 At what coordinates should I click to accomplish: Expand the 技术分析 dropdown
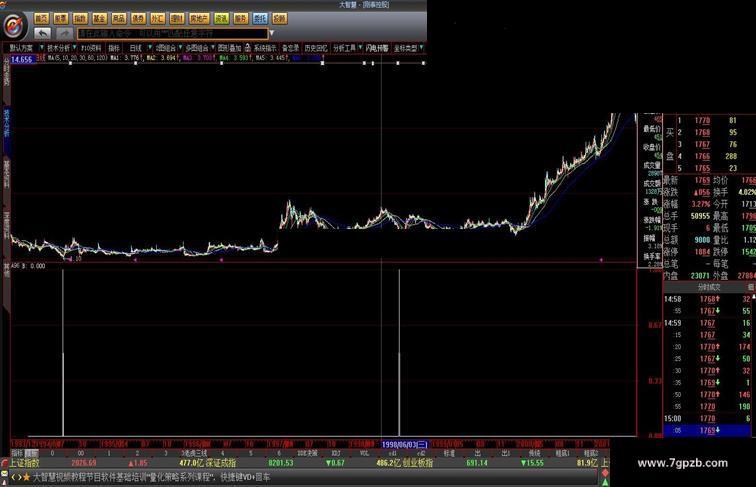click(74, 48)
